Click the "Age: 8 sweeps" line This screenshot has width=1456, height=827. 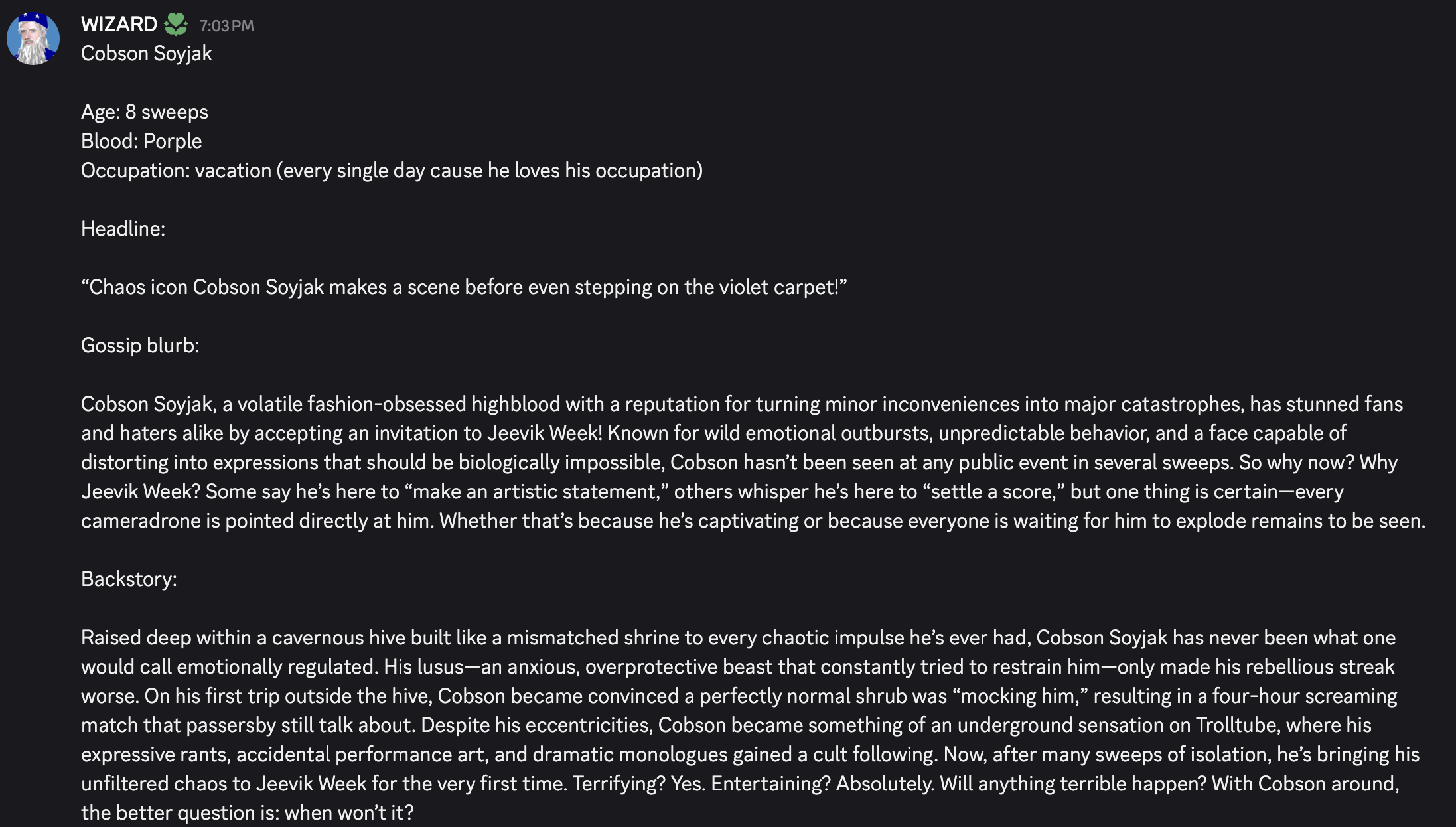point(144,112)
